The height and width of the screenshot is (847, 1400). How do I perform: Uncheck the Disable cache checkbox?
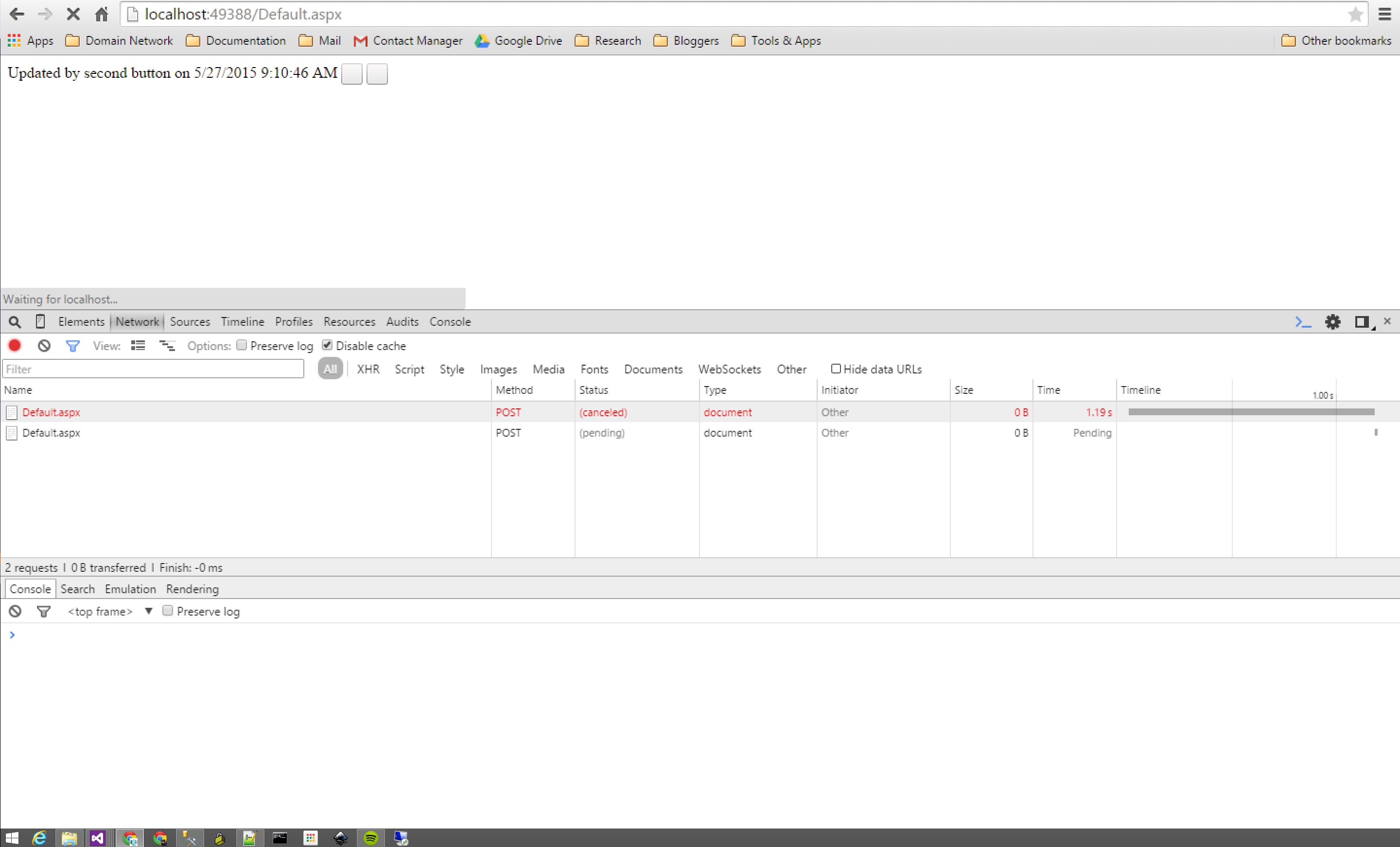(327, 345)
